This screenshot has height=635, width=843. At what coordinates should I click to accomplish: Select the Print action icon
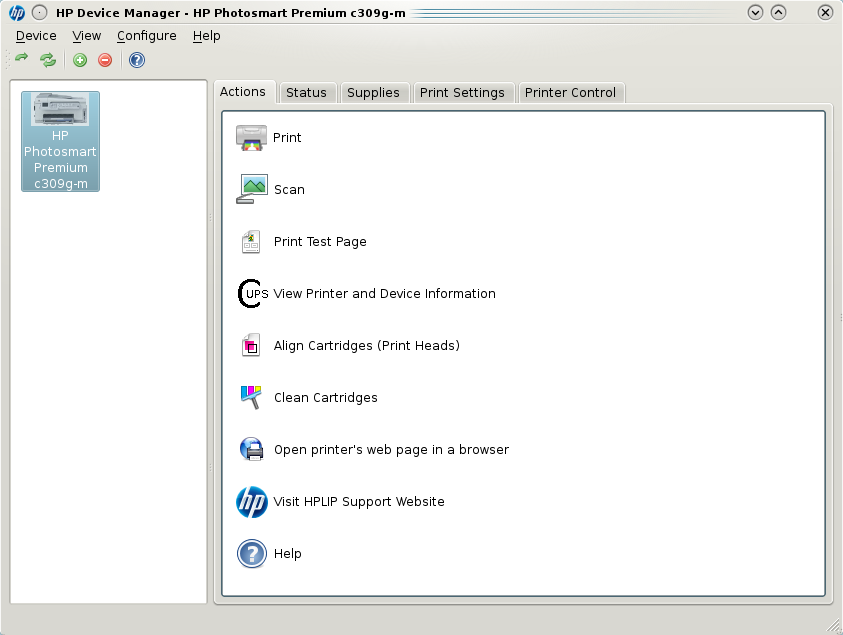pyautogui.click(x=249, y=137)
